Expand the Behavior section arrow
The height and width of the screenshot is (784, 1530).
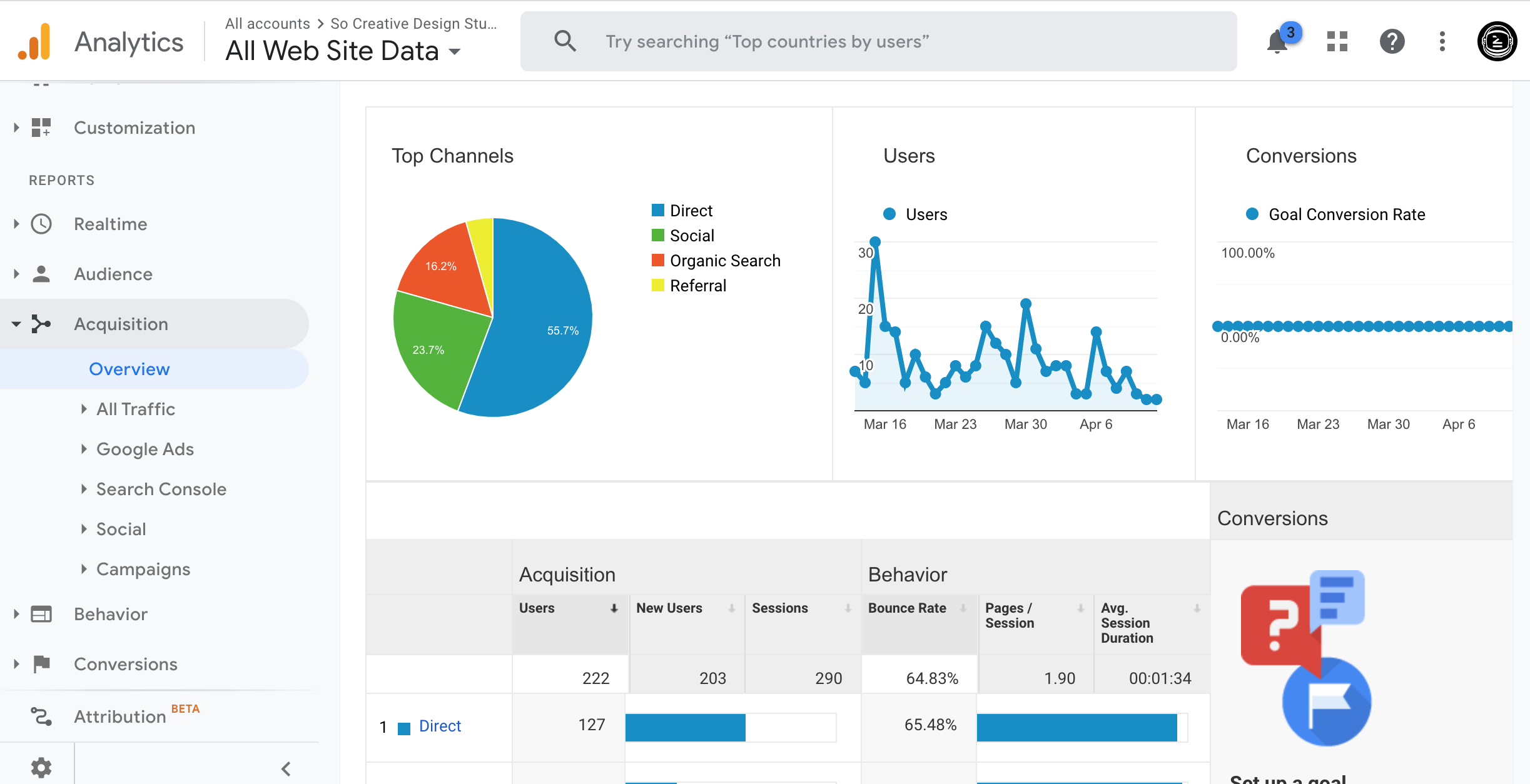coord(16,614)
